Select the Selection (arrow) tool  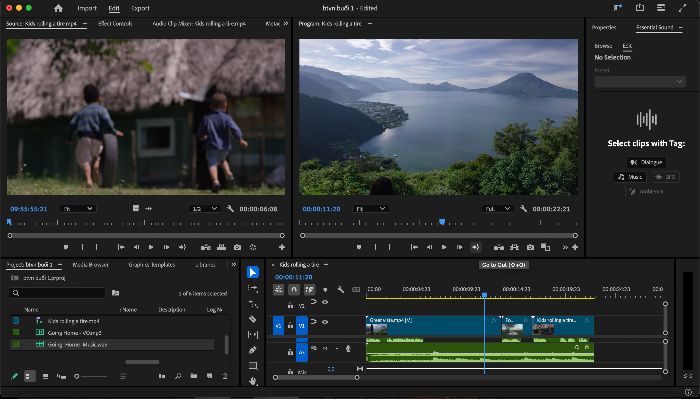[x=253, y=272]
